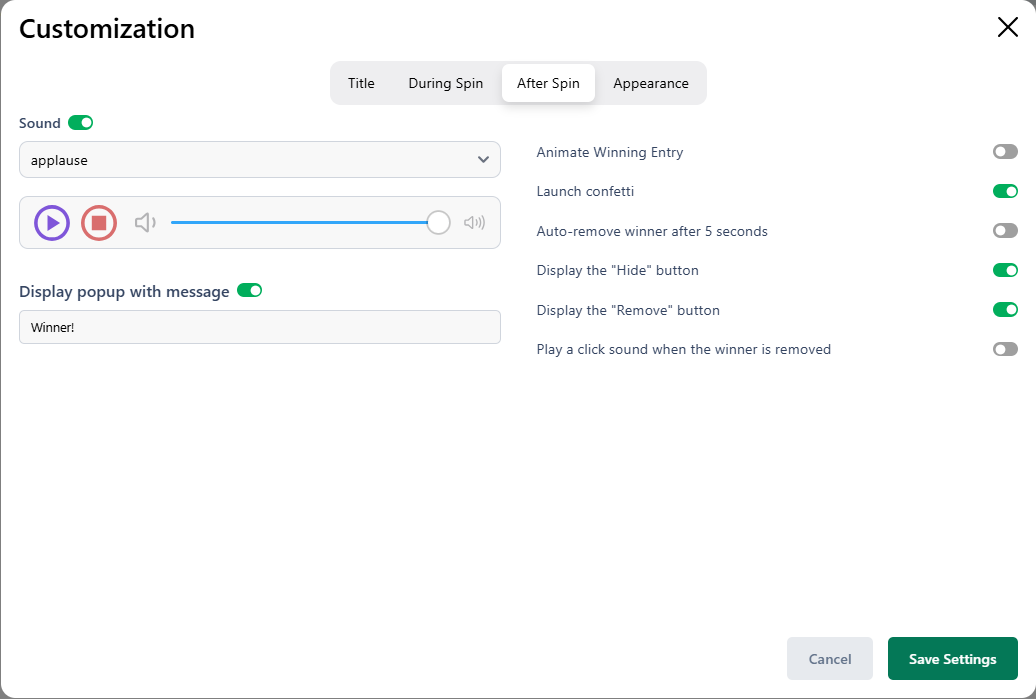Toggle Display the "Remove" button option
Image resolution: width=1036 pixels, height=699 pixels.
(x=1004, y=310)
